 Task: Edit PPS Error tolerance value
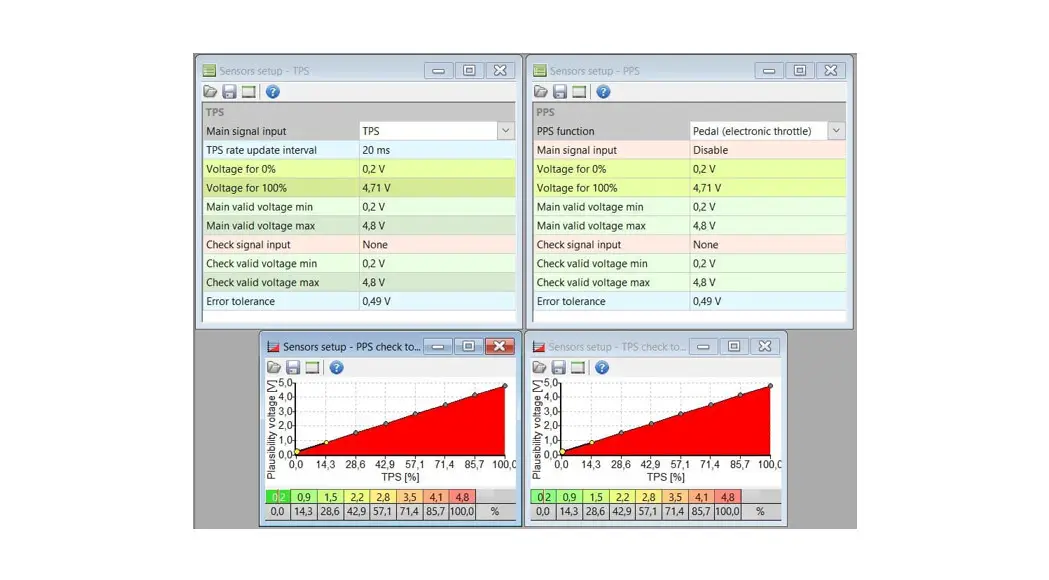[768, 301]
